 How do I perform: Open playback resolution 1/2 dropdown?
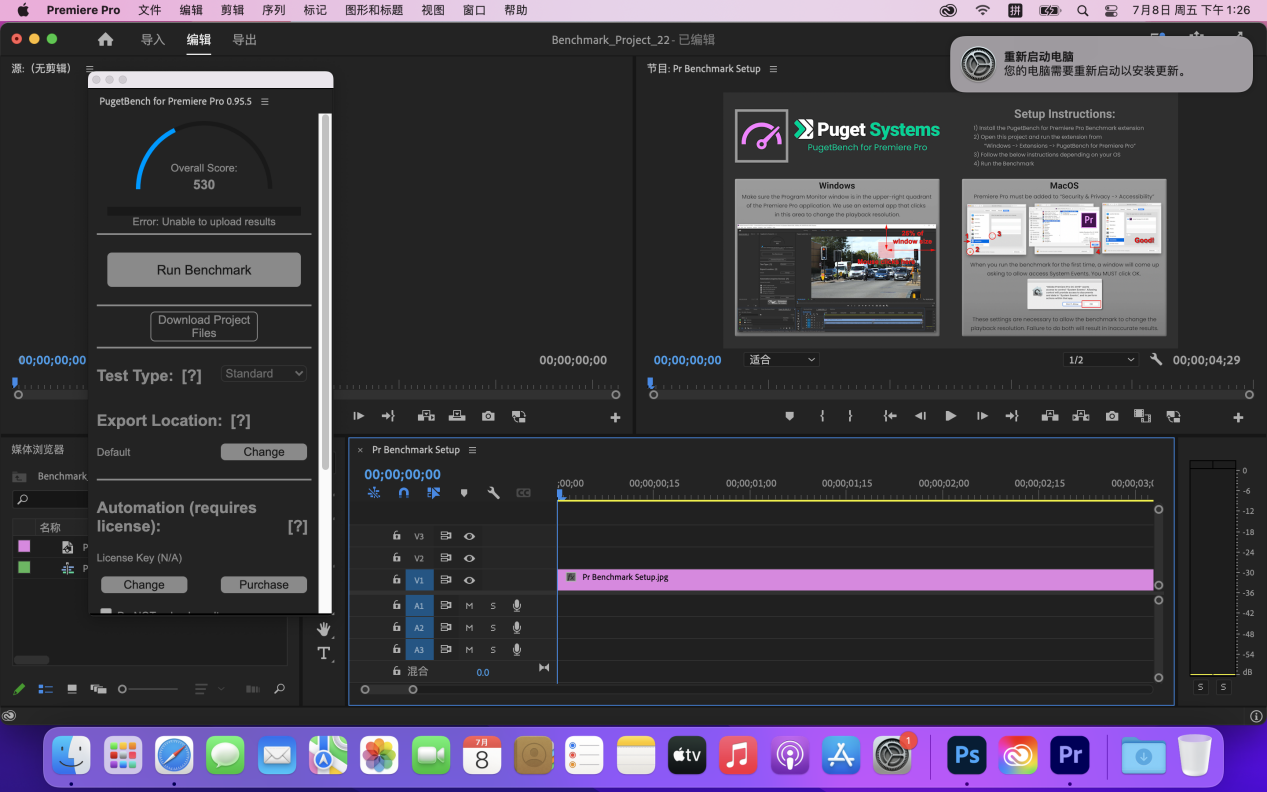pyautogui.click(x=1102, y=360)
